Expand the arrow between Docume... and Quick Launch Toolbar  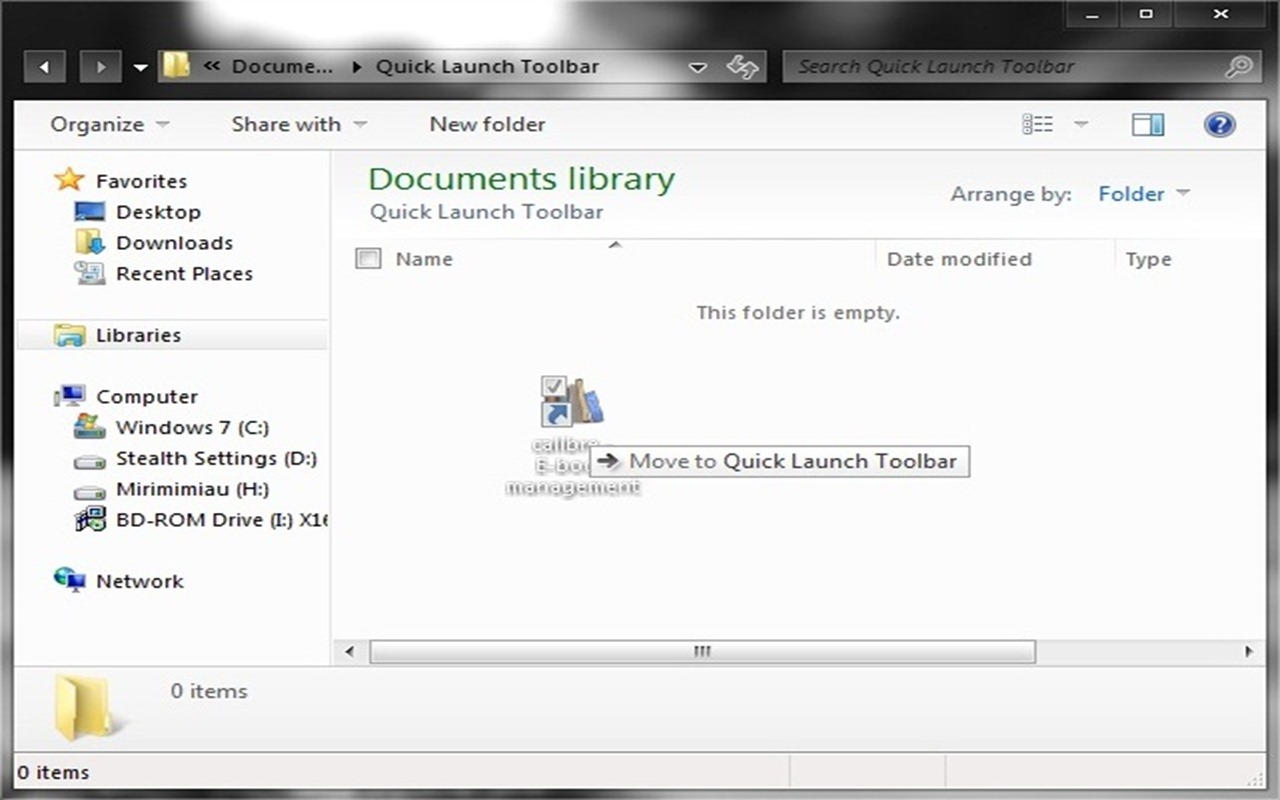(x=357, y=67)
